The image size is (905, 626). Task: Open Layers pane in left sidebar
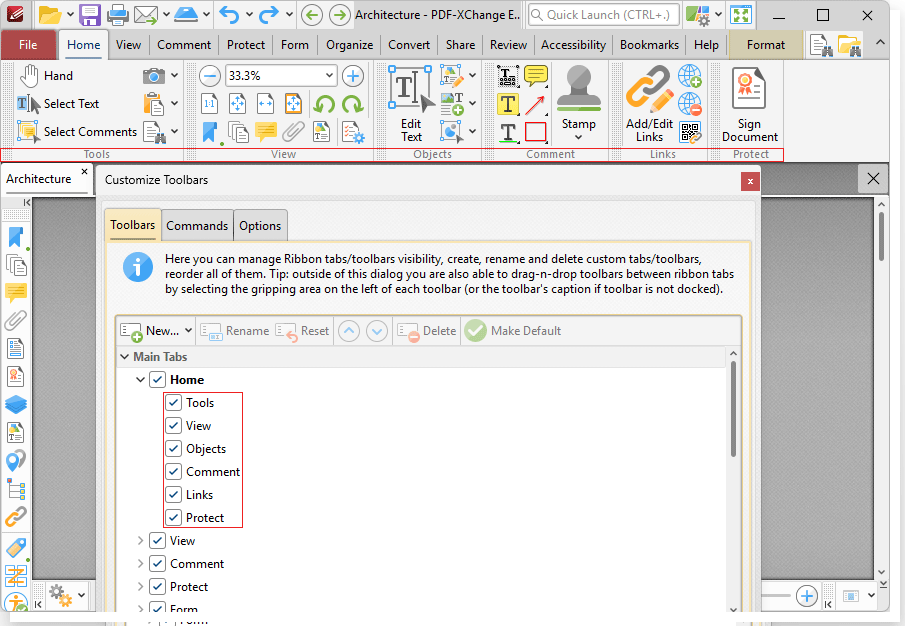(x=16, y=404)
